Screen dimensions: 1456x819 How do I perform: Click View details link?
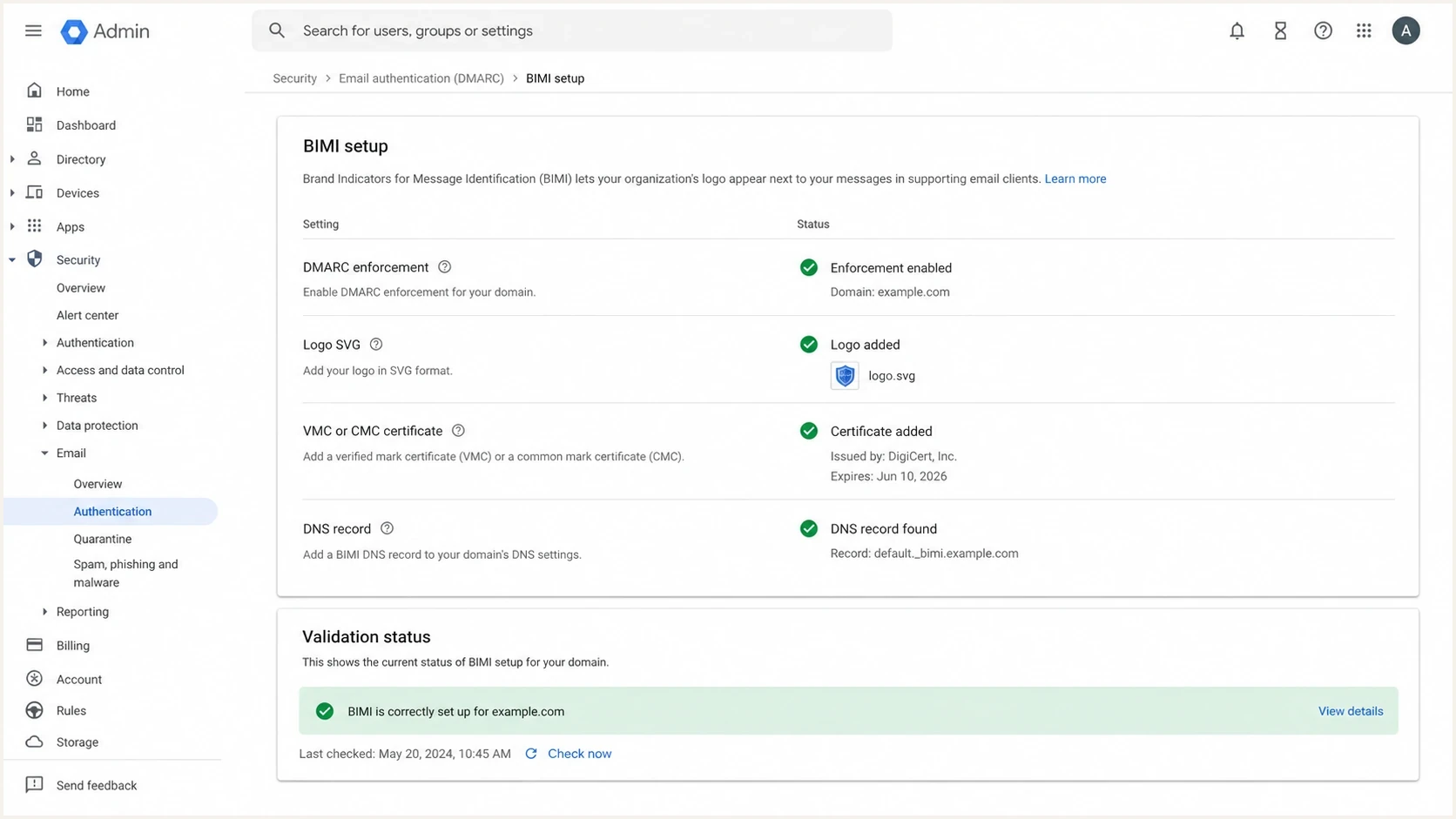(1351, 711)
